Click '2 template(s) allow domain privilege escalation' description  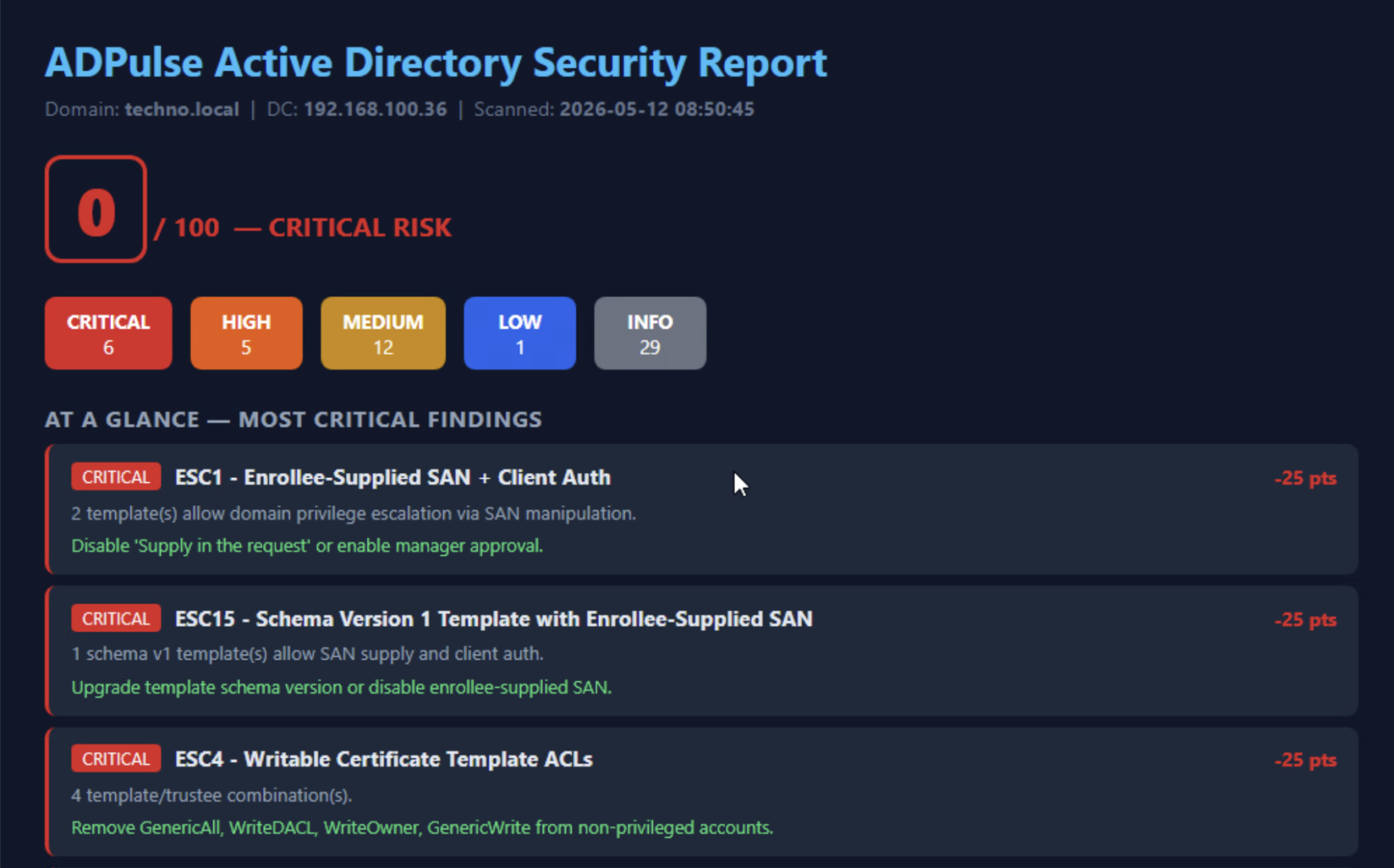(353, 514)
